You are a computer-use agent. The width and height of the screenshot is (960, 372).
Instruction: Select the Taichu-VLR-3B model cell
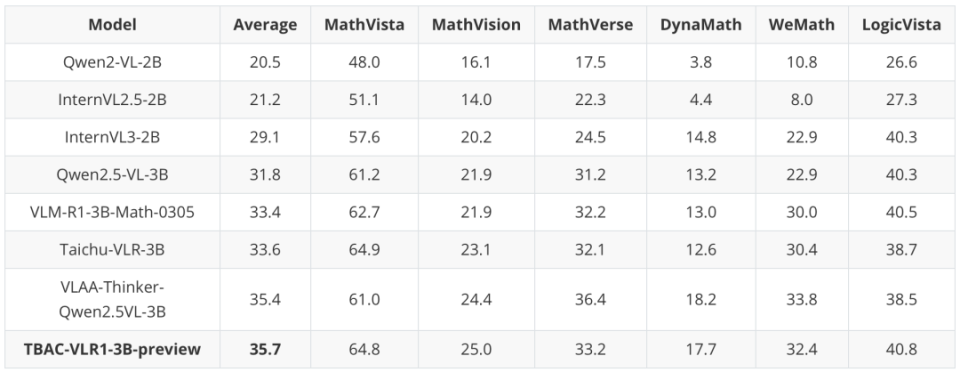(x=113, y=250)
